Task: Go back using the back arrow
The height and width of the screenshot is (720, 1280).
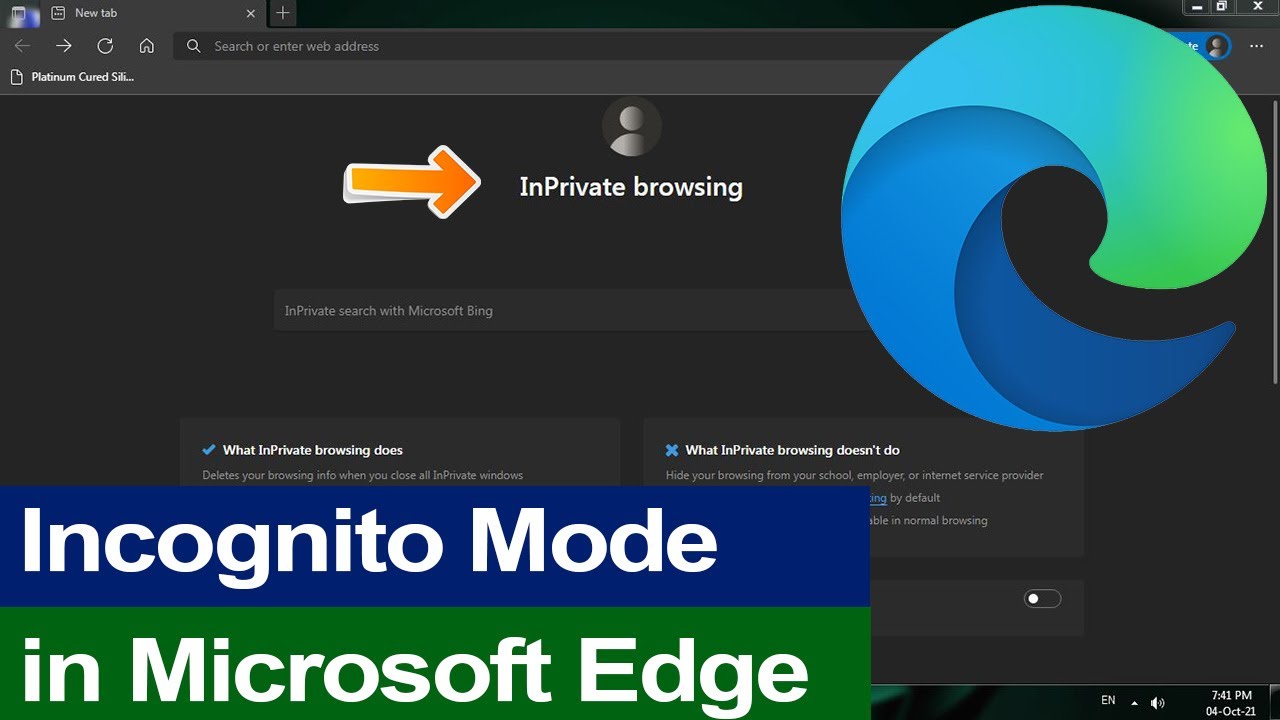Action: 22,46
